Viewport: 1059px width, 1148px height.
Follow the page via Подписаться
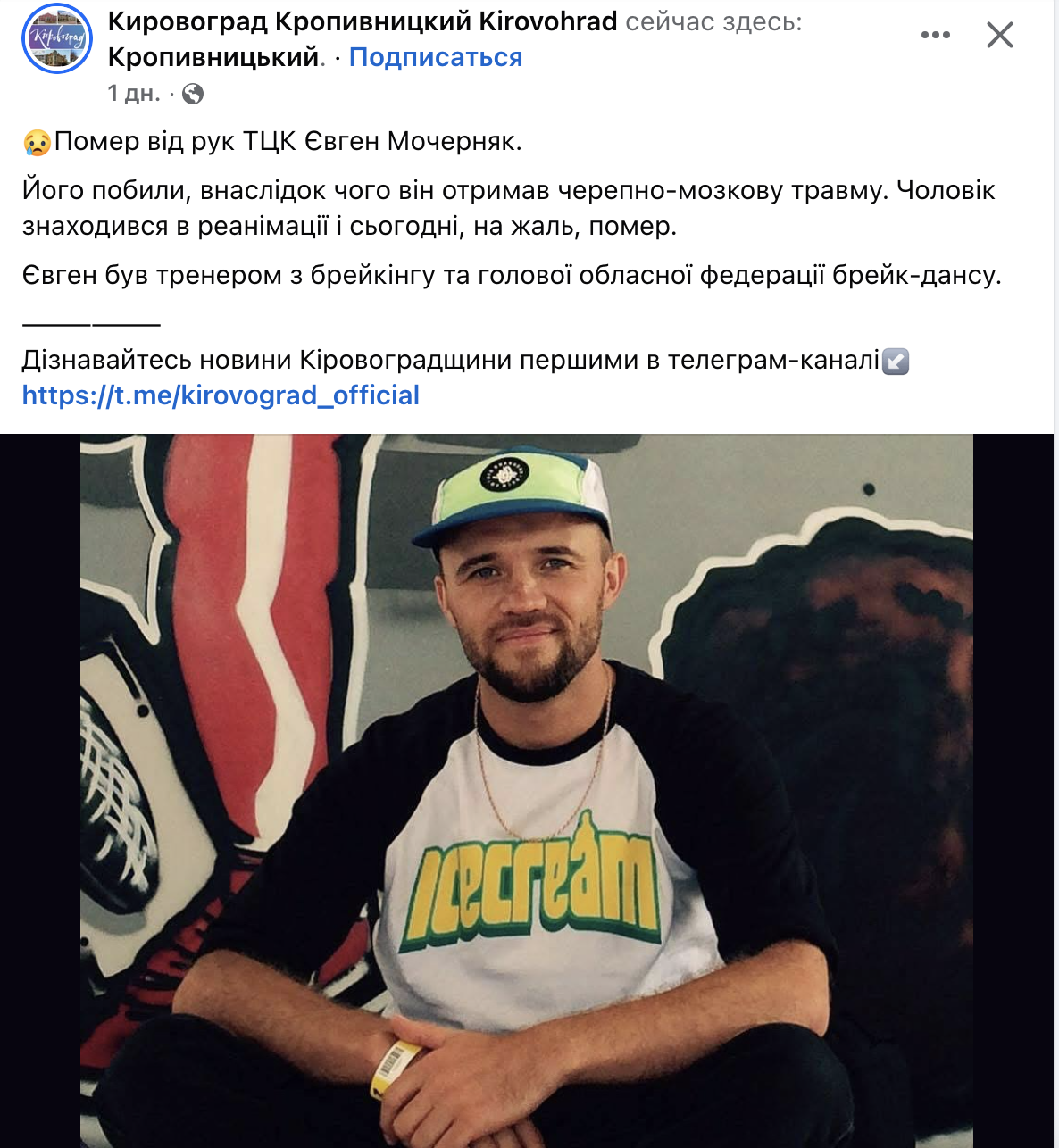436,57
